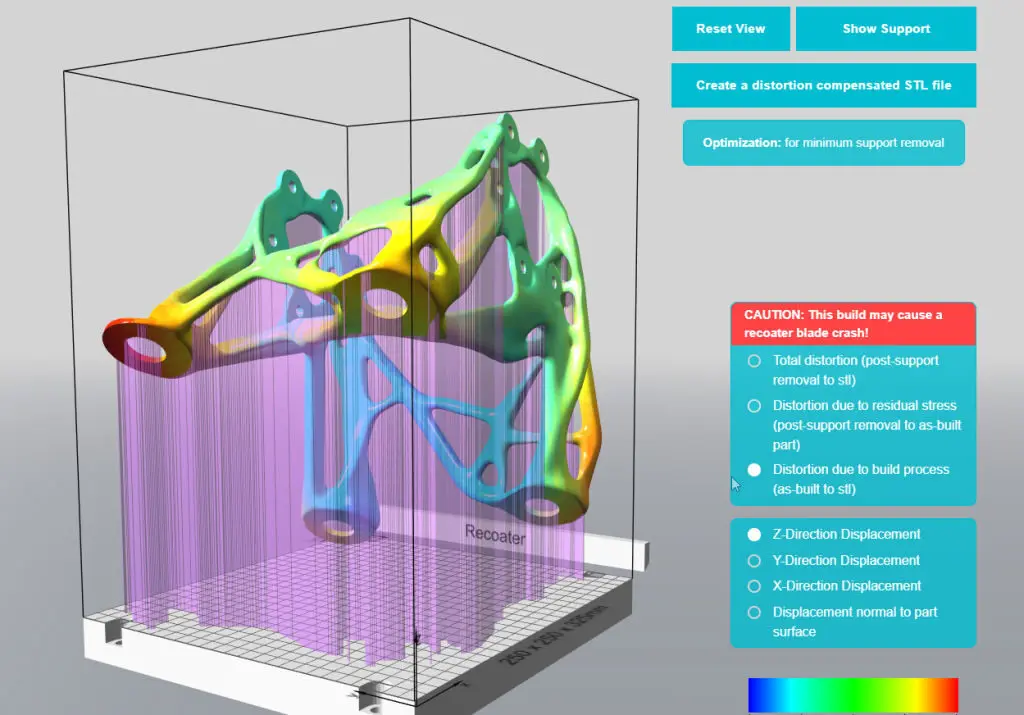This screenshot has width=1024, height=715.
Task: Click the Reset View button
Action: point(730,29)
